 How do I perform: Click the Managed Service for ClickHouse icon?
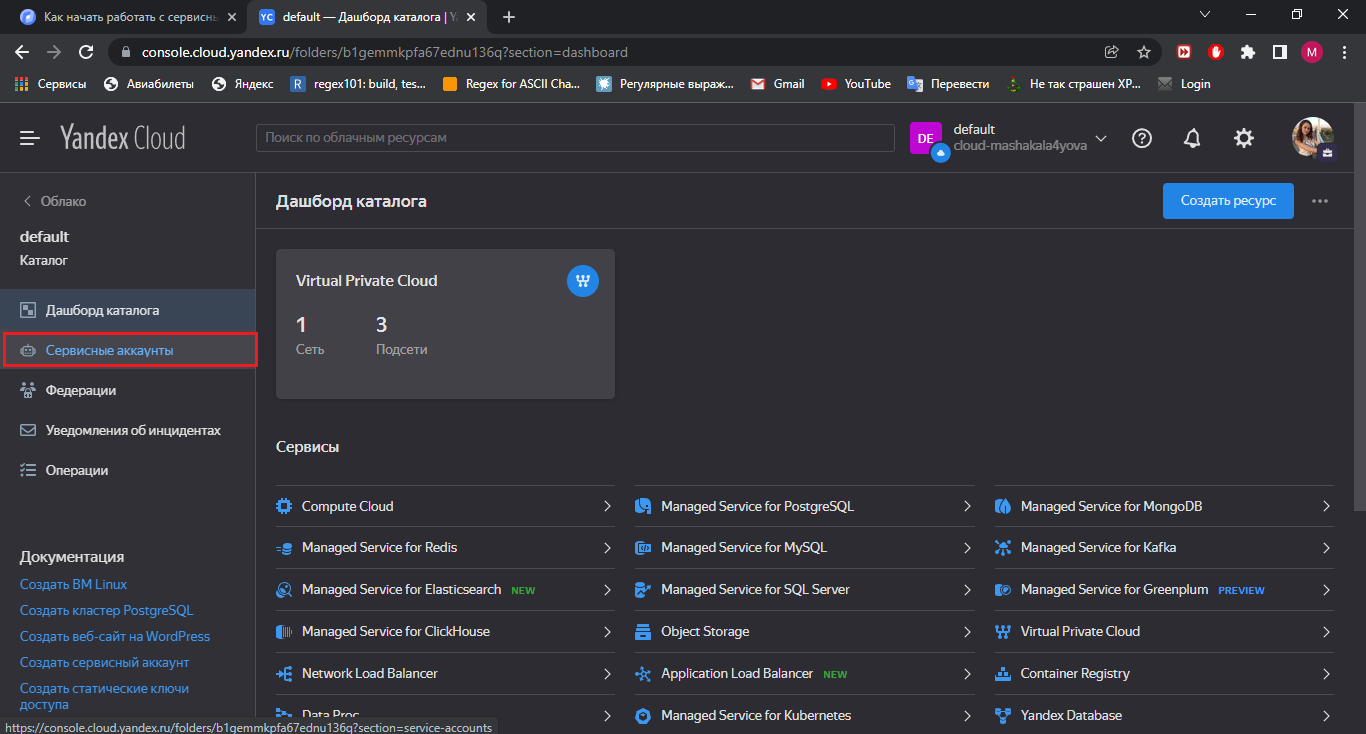[284, 632]
